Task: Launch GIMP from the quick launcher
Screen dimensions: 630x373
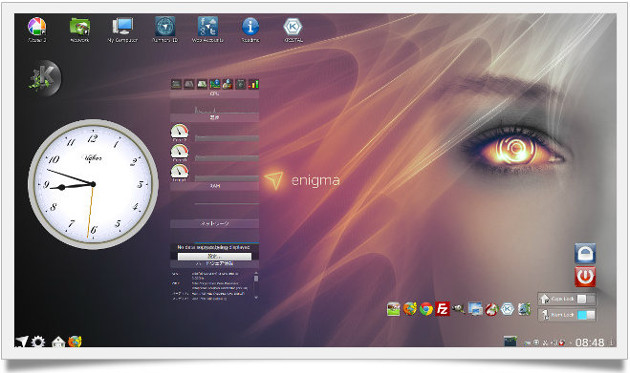Action: click(458, 309)
